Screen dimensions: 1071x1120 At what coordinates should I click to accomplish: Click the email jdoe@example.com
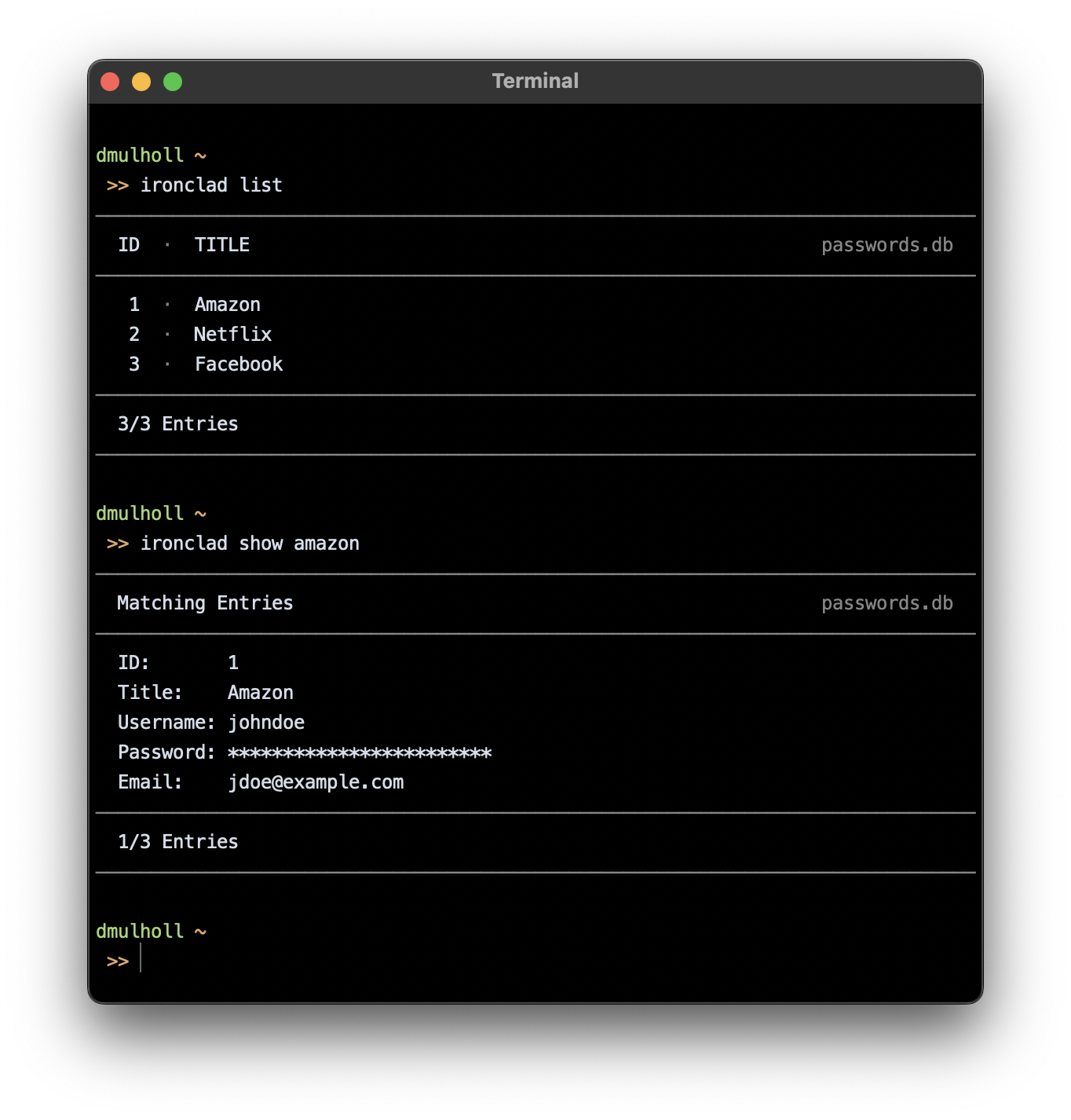[316, 782]
